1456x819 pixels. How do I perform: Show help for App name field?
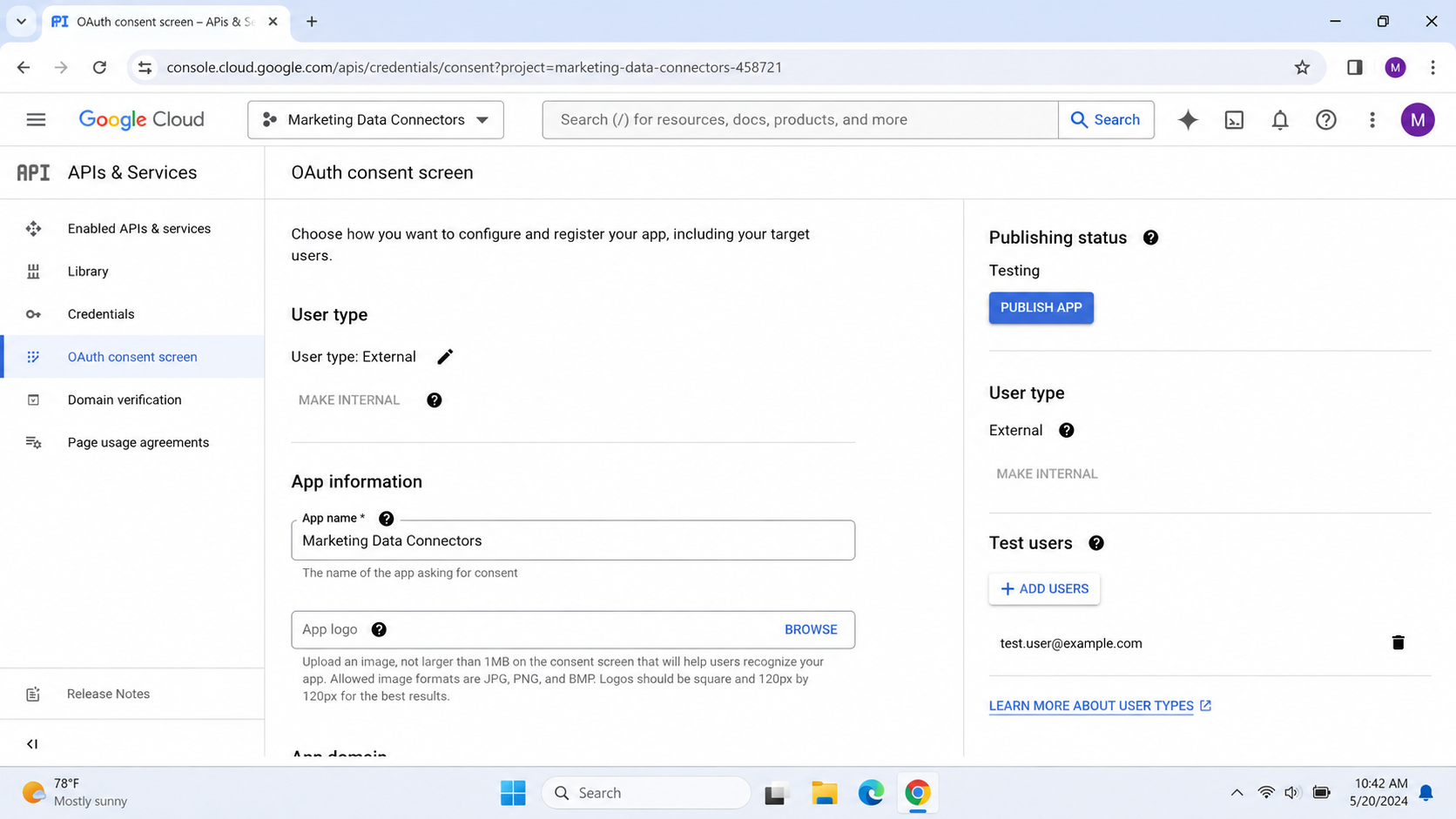pos(387,519)
